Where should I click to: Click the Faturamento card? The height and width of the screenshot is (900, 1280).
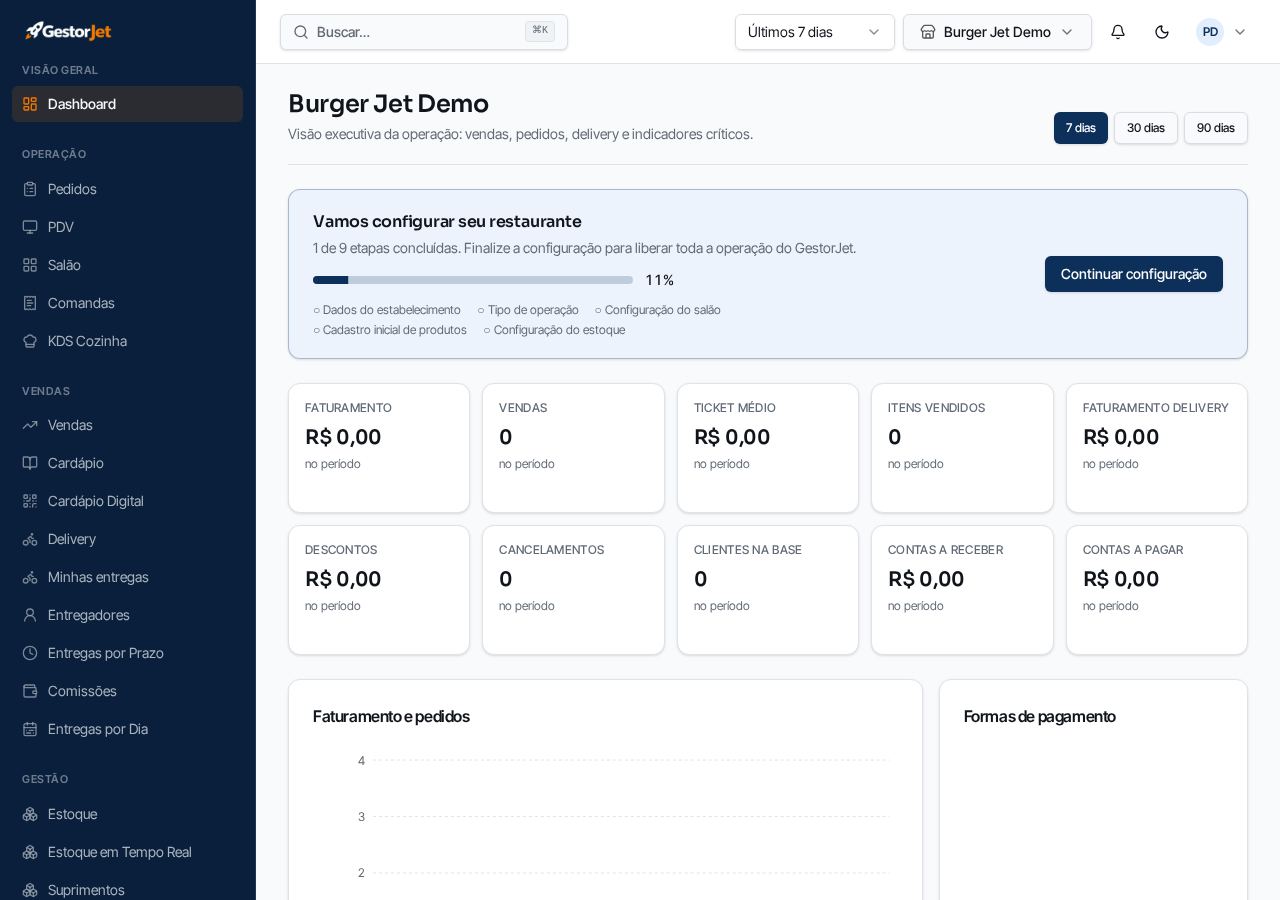(x=379, y=448)
